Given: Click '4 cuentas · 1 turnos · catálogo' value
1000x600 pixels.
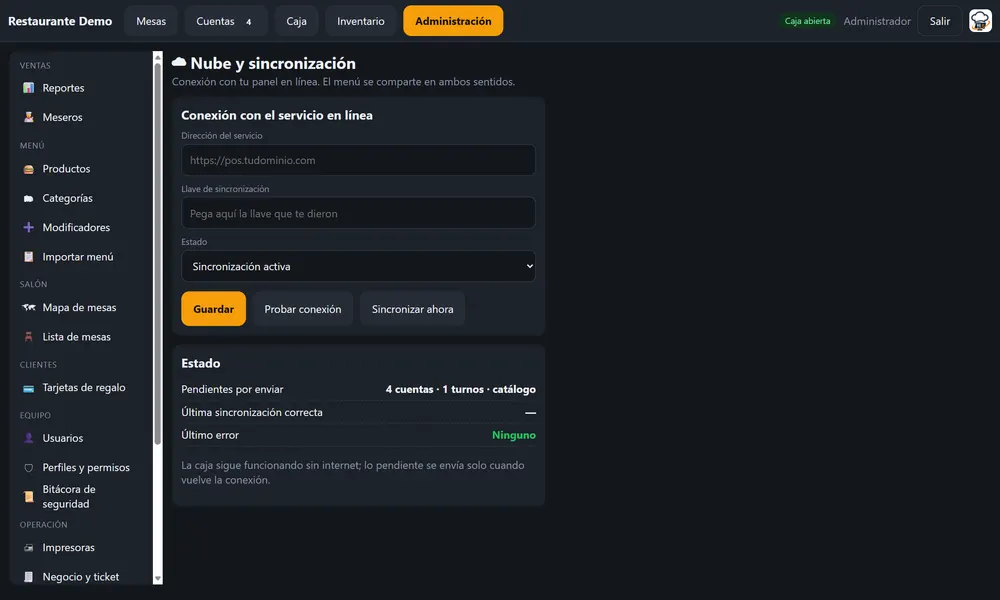Looking at the screenshot, I should [460, 390].
